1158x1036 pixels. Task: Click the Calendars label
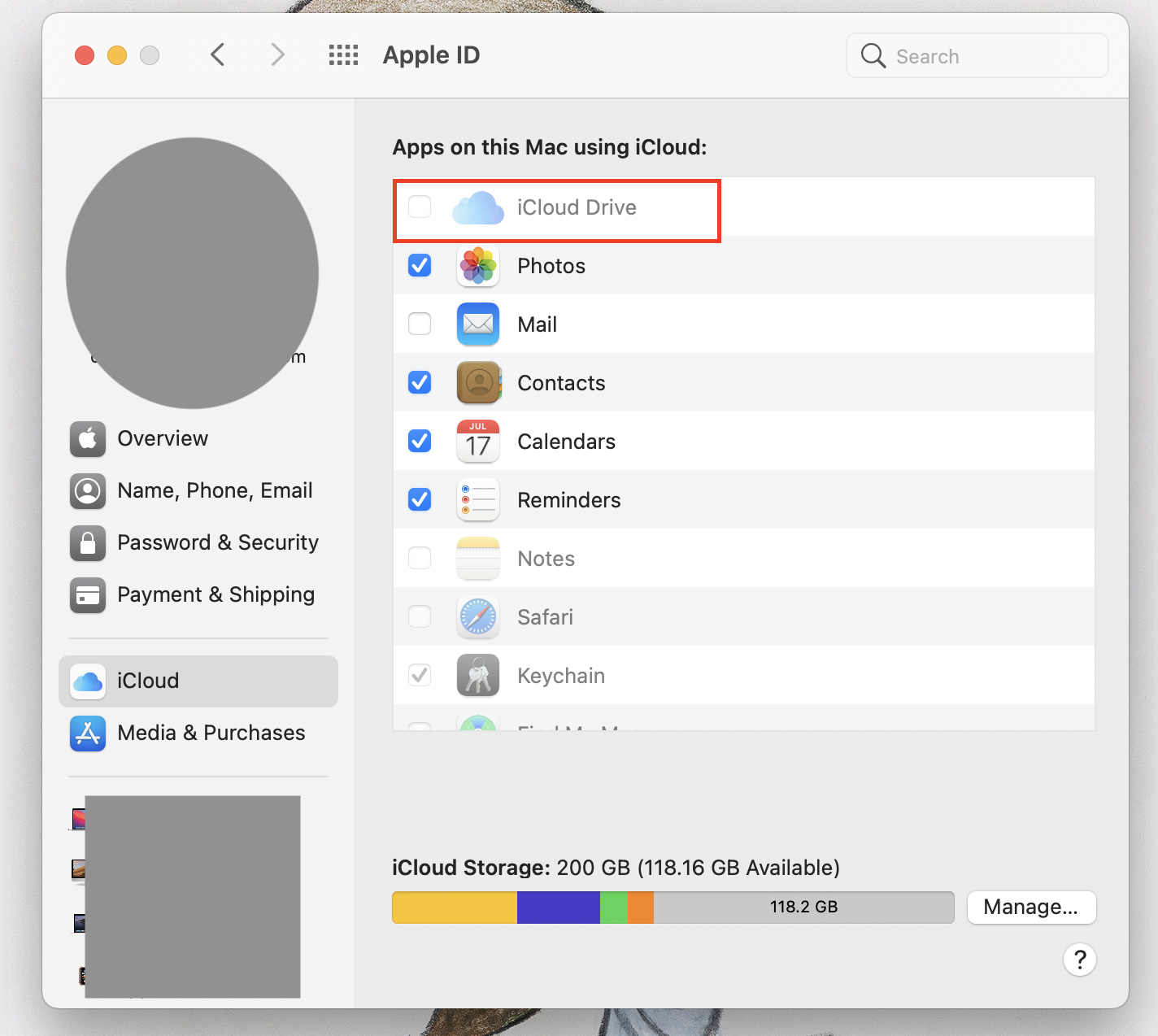[x=567, y=442]
